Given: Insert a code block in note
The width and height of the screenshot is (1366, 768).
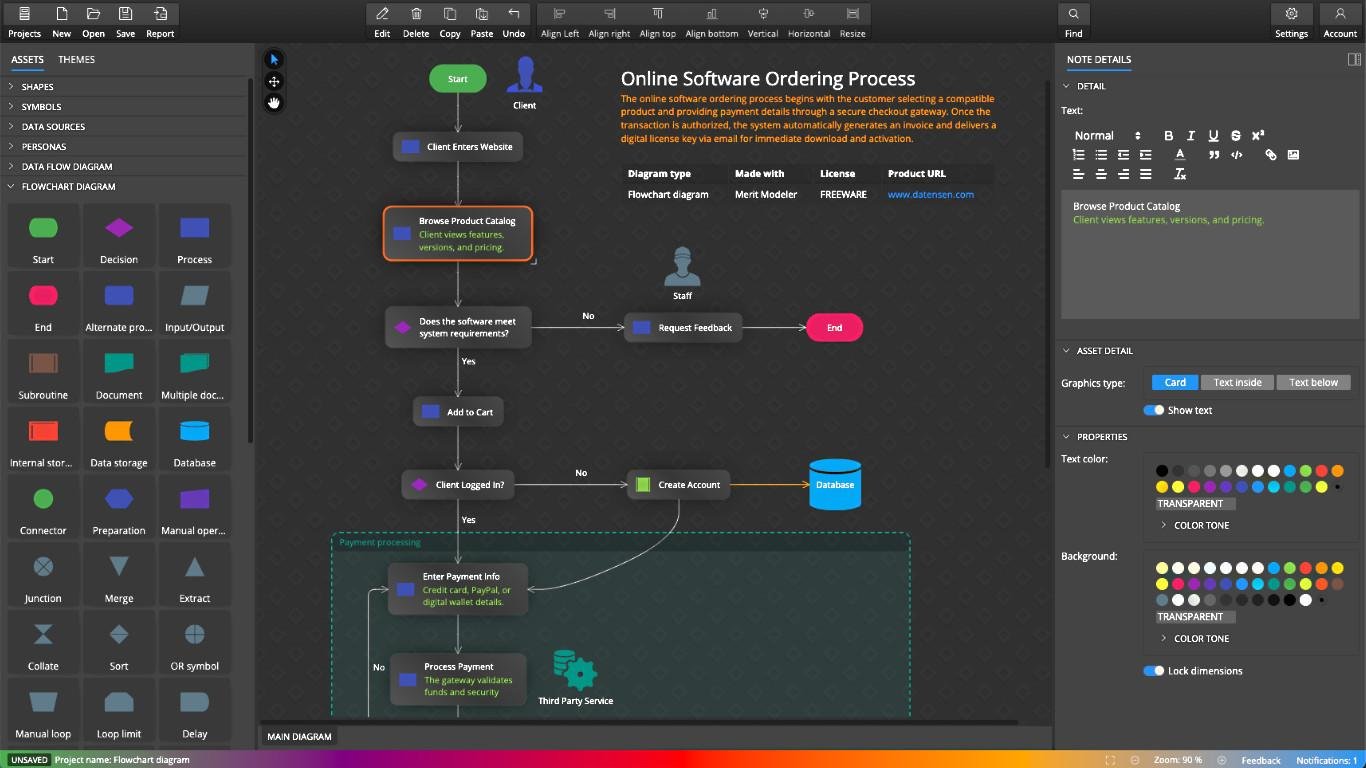Looking at the screenshot, I should click(x=1237, y=155).
